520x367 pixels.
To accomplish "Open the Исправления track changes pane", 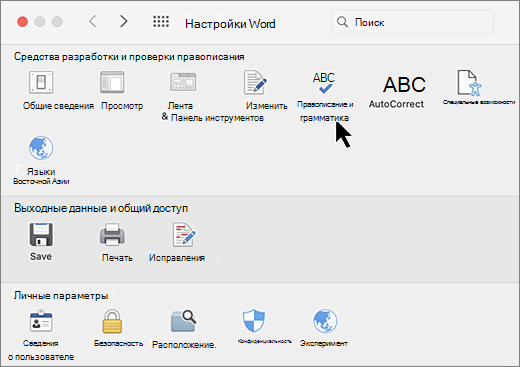I will point(184,235).
